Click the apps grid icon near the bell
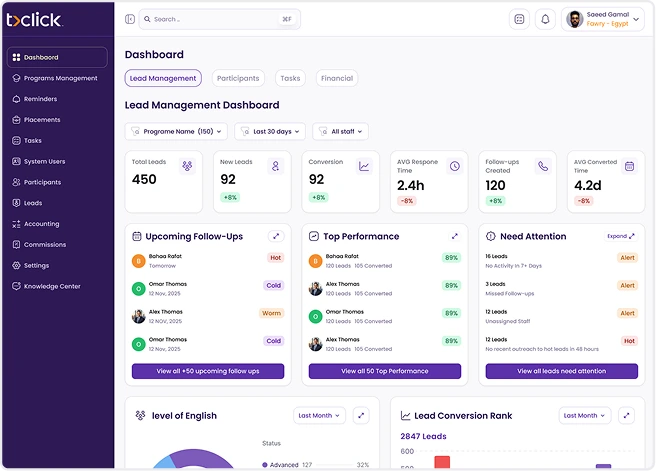Image resolution: width=656 pixels, height=471 pixels. click(519, 19)
